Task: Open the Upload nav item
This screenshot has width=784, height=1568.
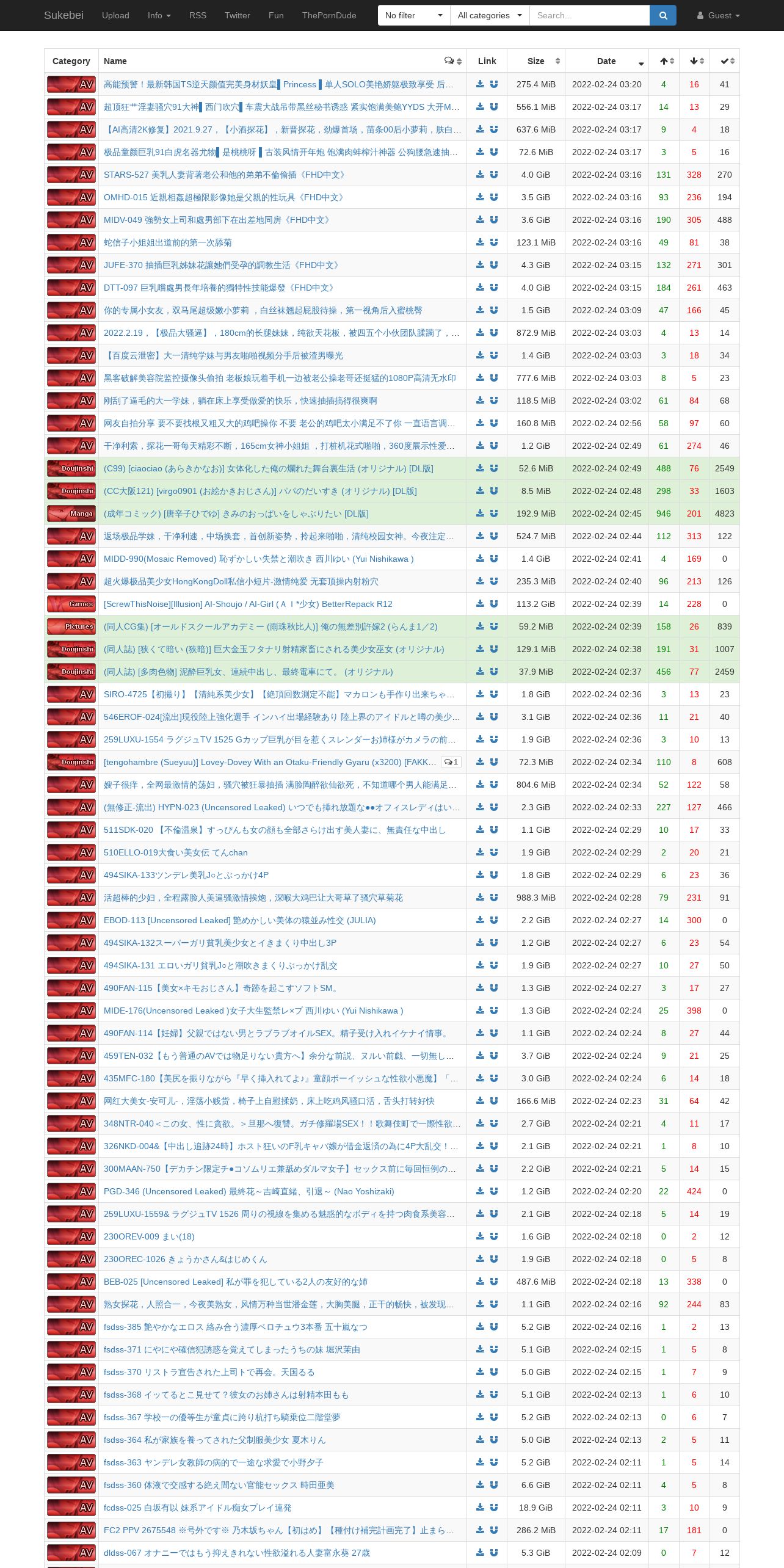Action: click(x=115, y=15)
